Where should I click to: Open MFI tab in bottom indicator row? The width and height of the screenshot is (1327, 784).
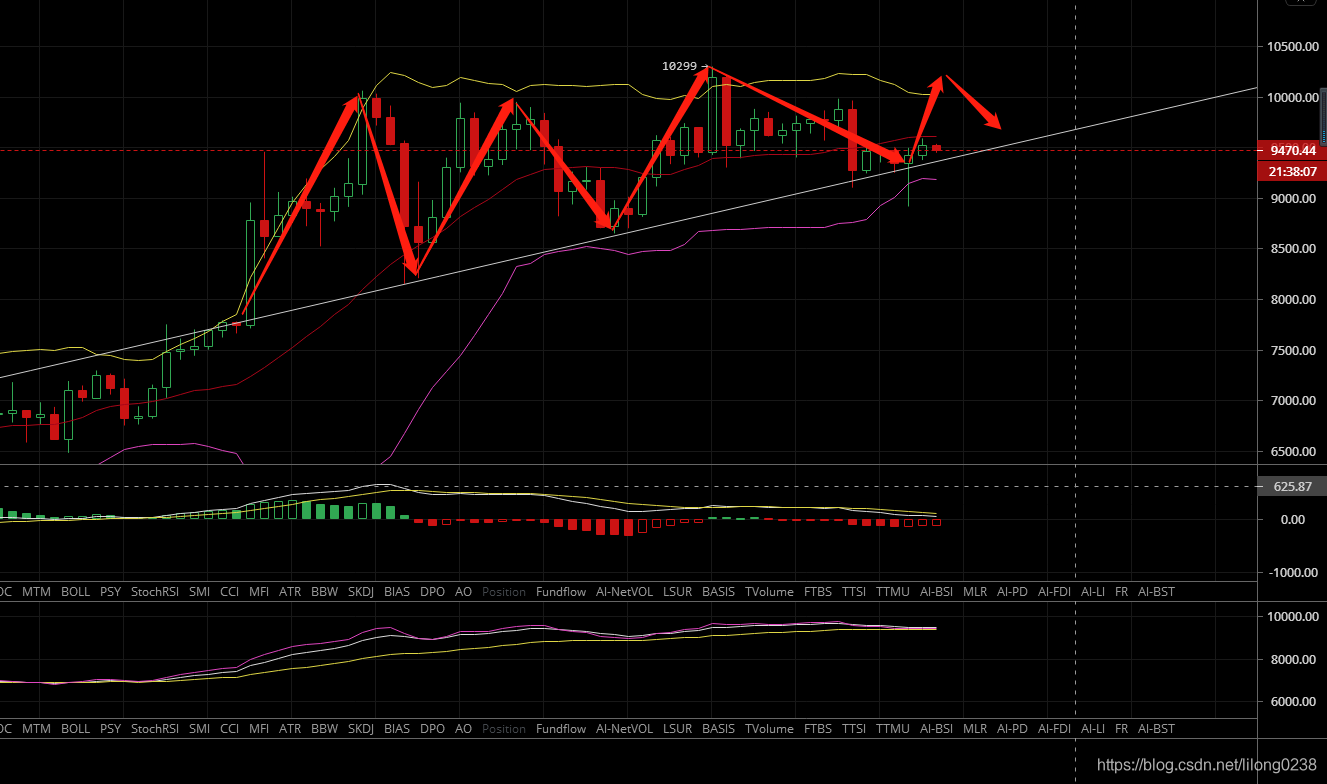[x=259, y=729]
